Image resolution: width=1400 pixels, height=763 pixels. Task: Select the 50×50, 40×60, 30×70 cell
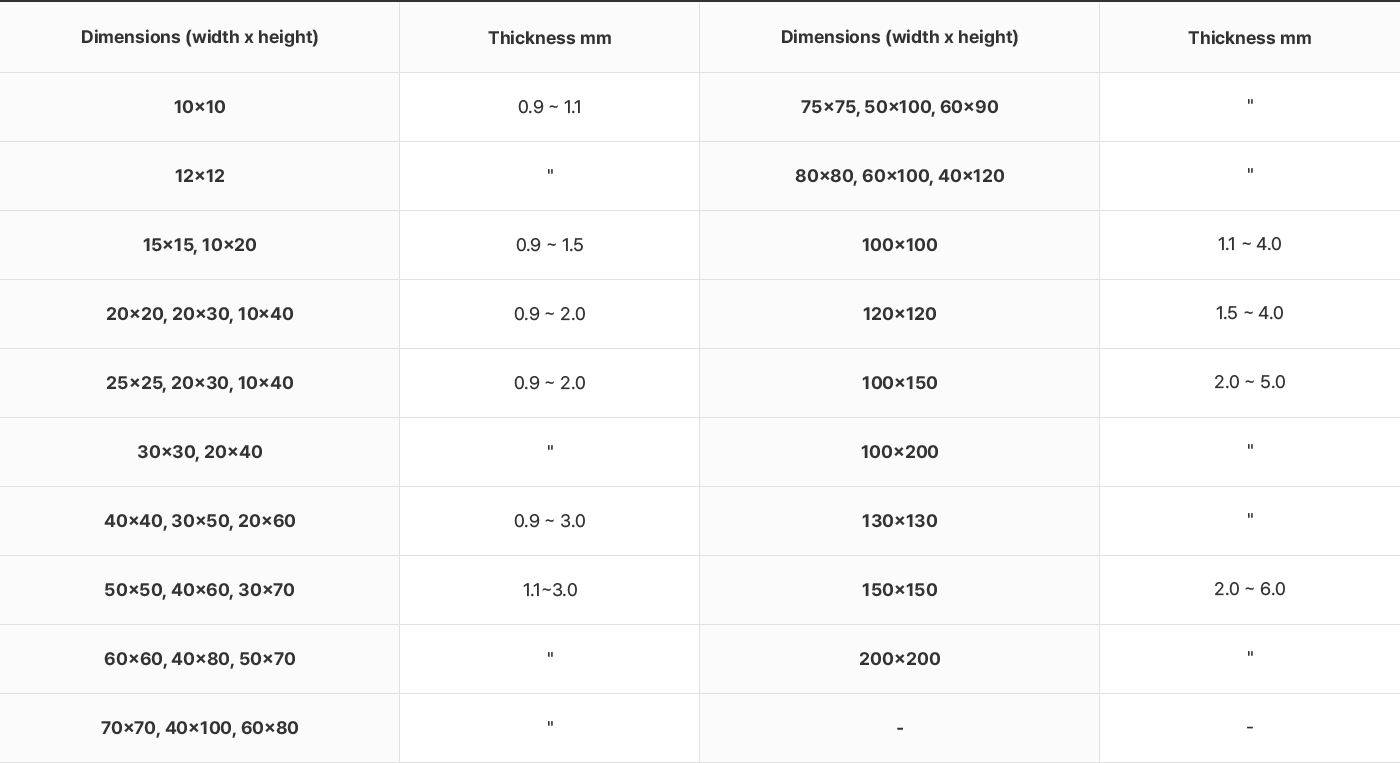point(200,590)
